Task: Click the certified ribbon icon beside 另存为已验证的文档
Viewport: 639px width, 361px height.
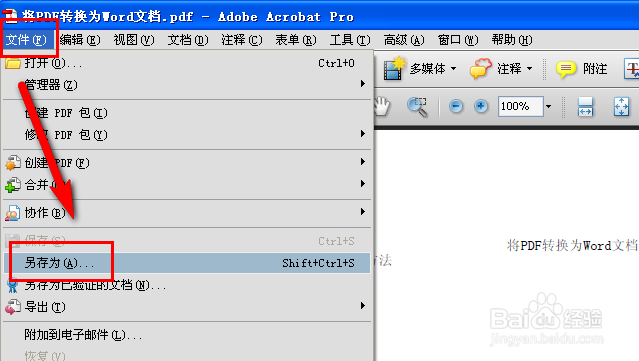Action: coord(13,286)
